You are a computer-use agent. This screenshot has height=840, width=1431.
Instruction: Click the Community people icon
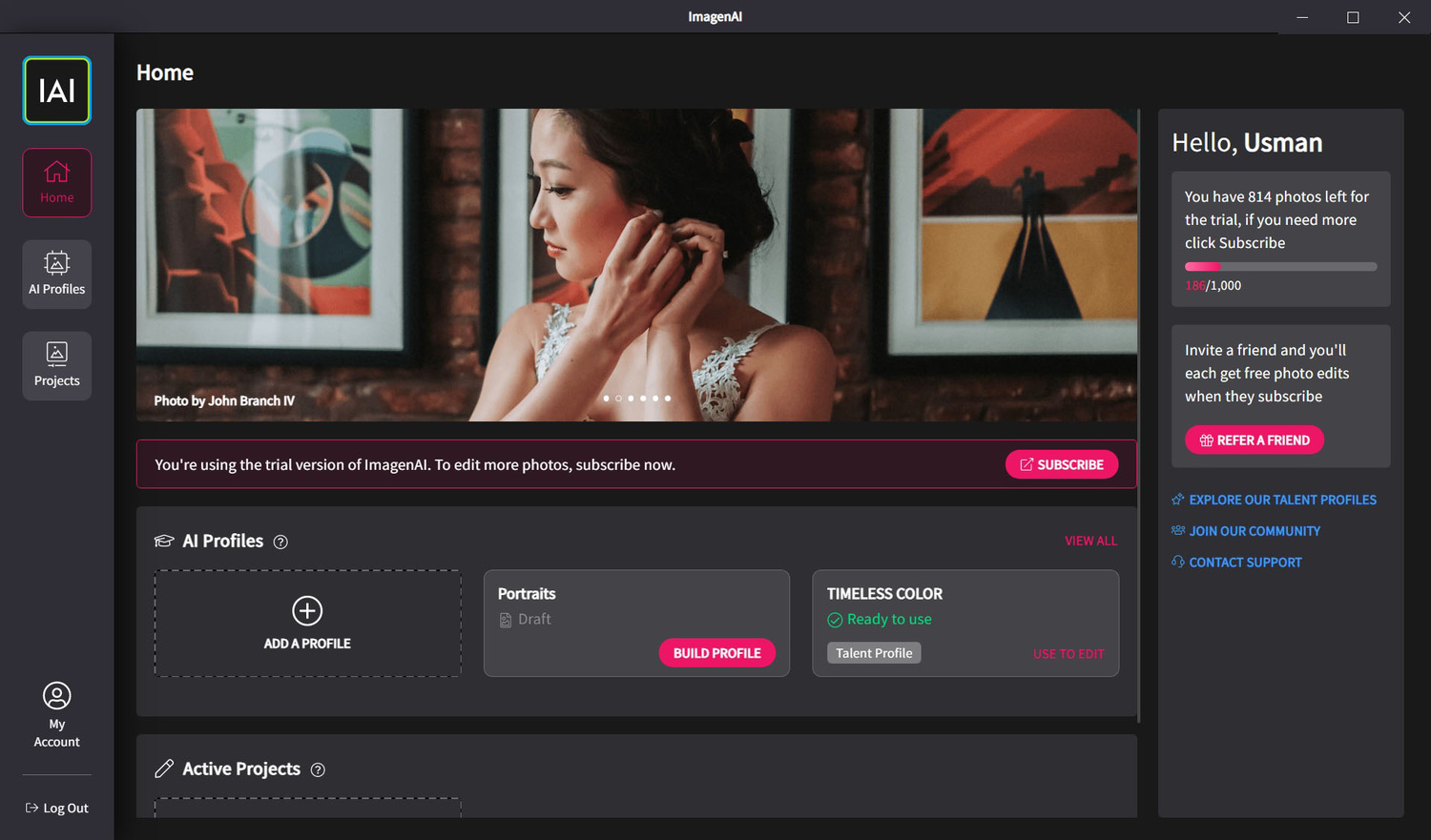(x=1178, y=530)
